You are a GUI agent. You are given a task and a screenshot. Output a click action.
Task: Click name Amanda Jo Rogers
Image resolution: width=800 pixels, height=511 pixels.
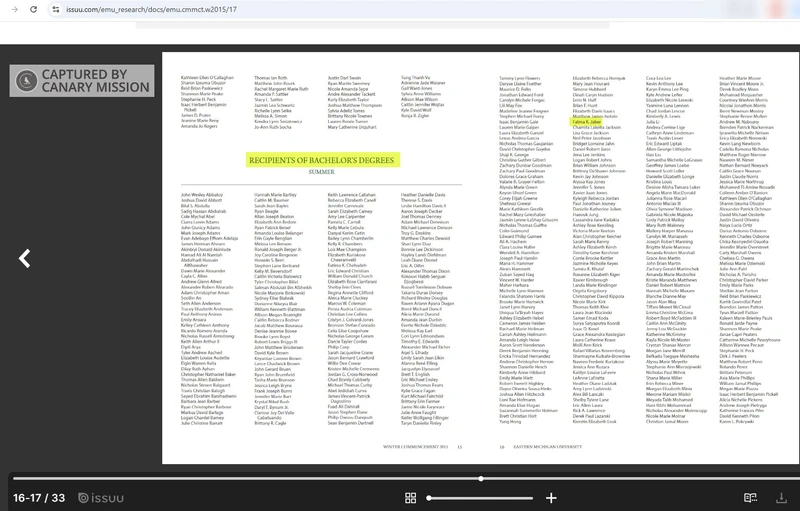coord(199,126)
